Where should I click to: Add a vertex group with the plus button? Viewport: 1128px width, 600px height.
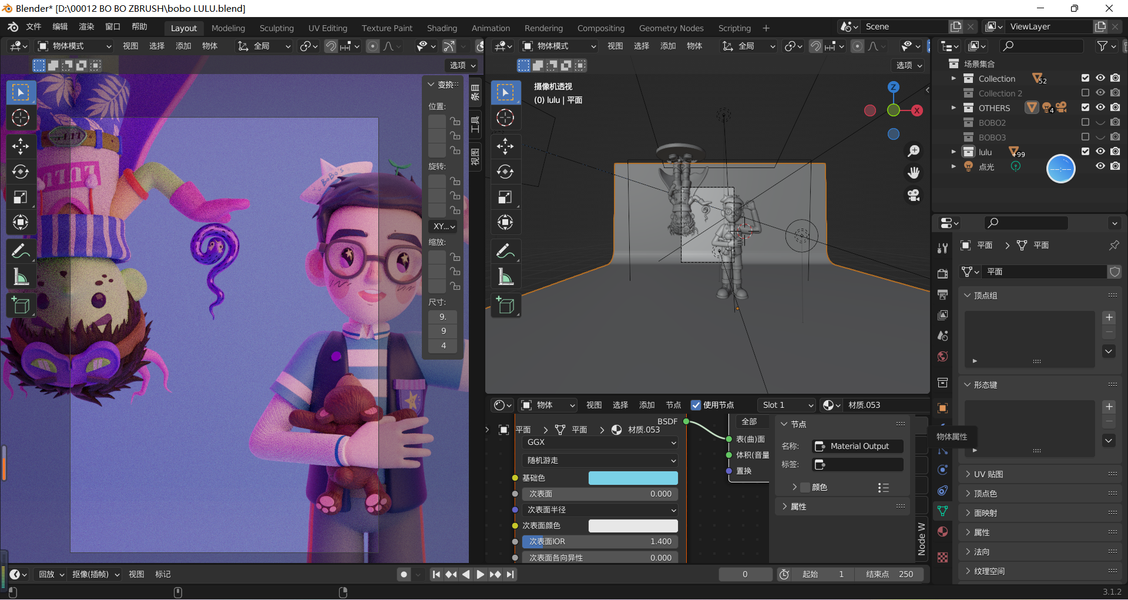1109,317
